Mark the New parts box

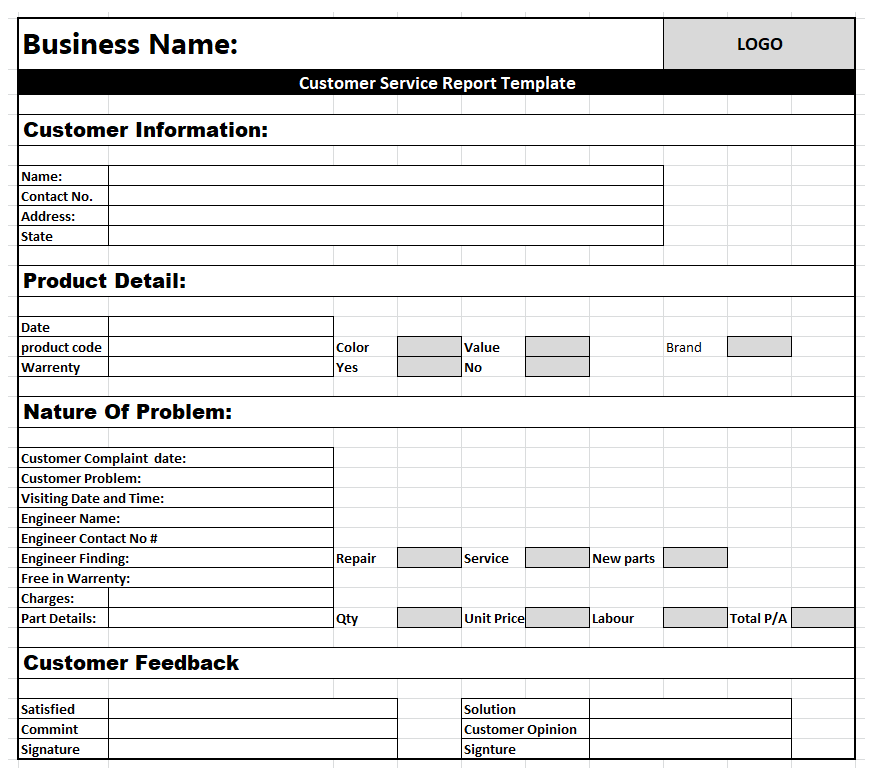[x=695, y=558]
